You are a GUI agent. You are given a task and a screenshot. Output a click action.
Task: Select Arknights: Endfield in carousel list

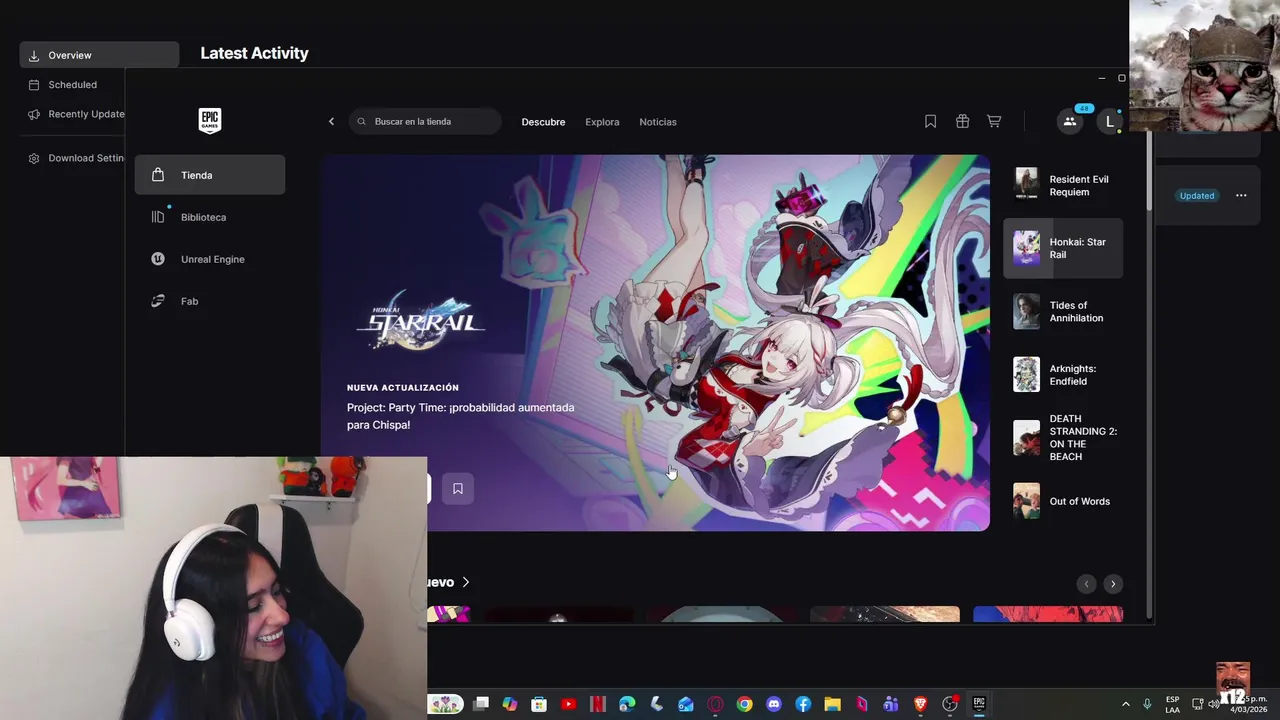[1063, 375]
